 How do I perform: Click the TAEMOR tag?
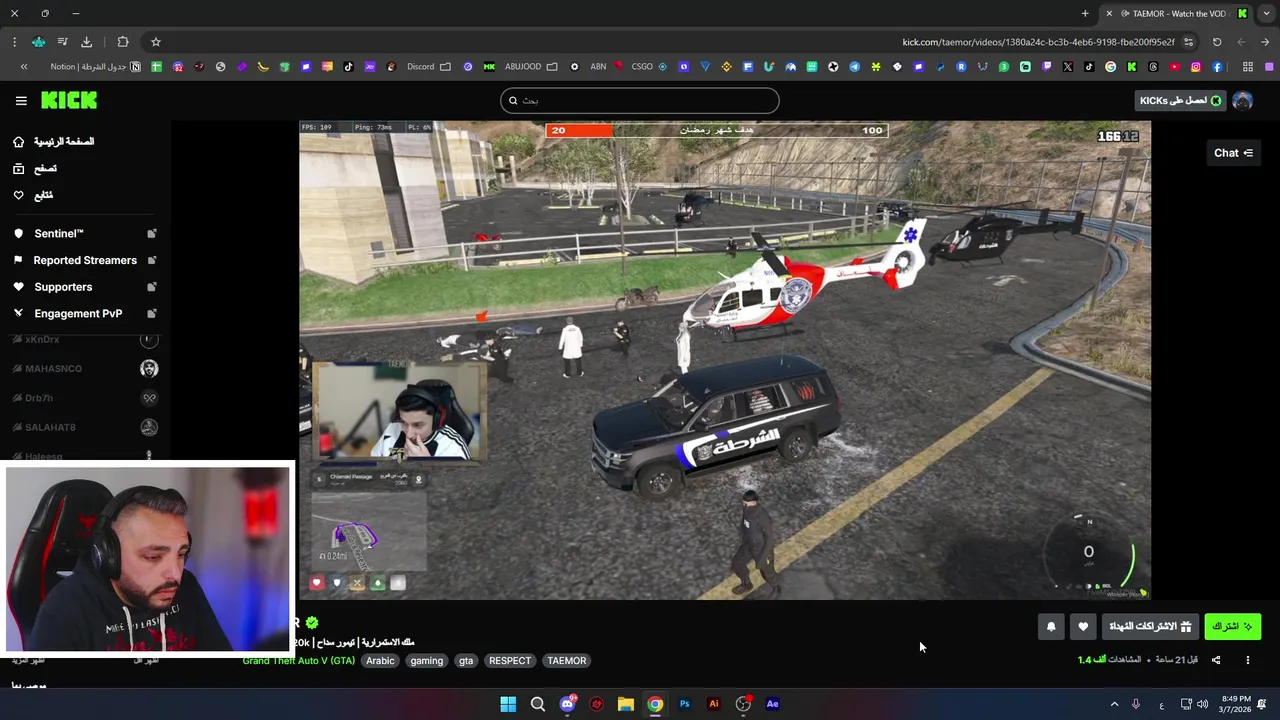point(567,661)
